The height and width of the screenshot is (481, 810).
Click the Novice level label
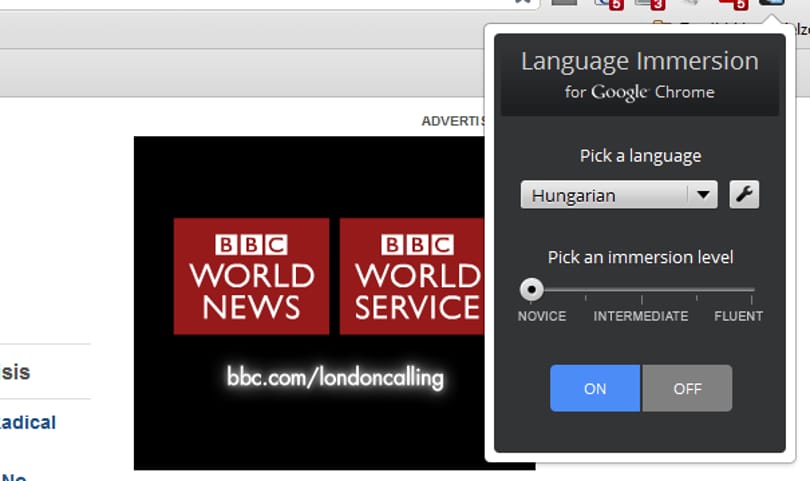542,316
